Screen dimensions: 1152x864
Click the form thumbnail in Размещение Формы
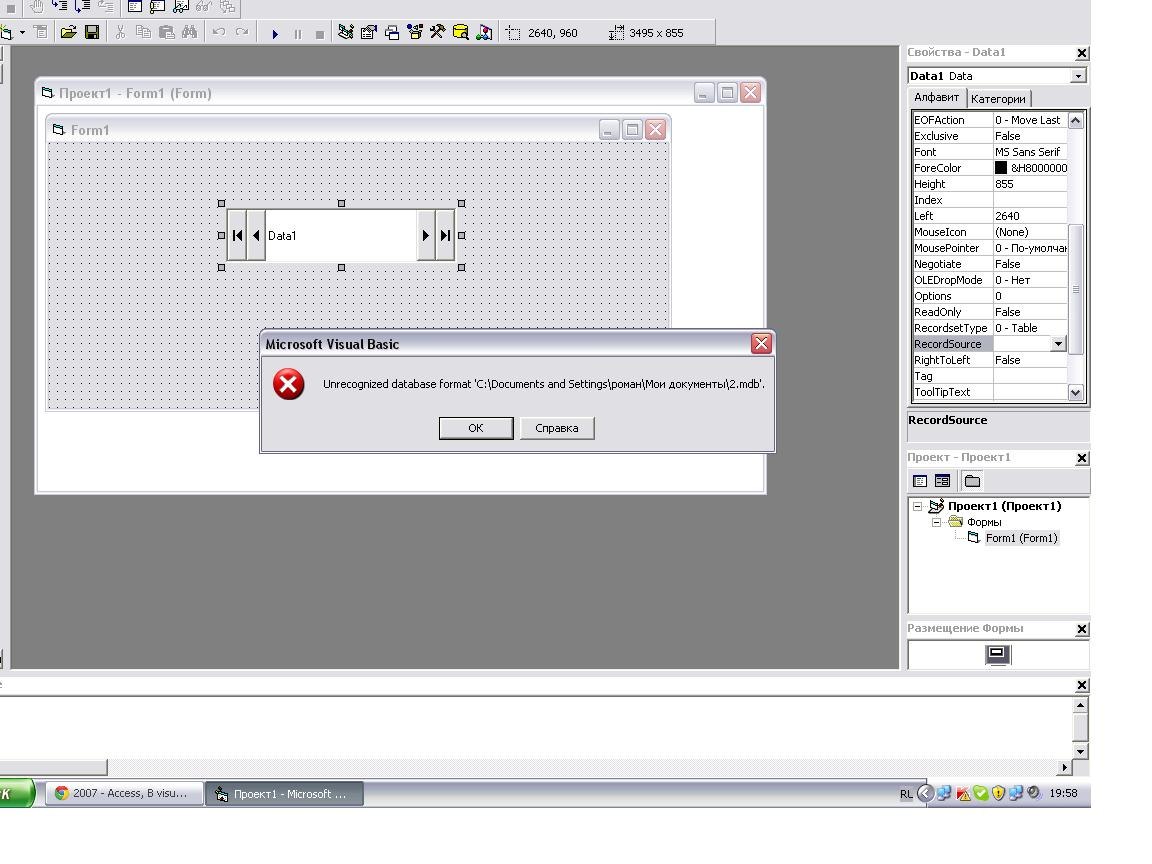[998, 654]
